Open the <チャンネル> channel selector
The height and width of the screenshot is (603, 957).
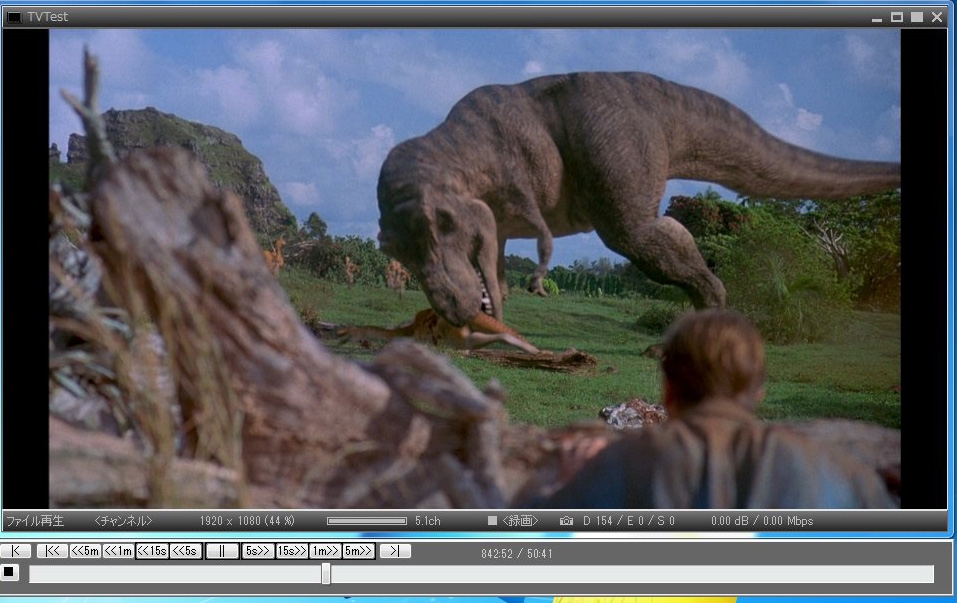(123, 521)
